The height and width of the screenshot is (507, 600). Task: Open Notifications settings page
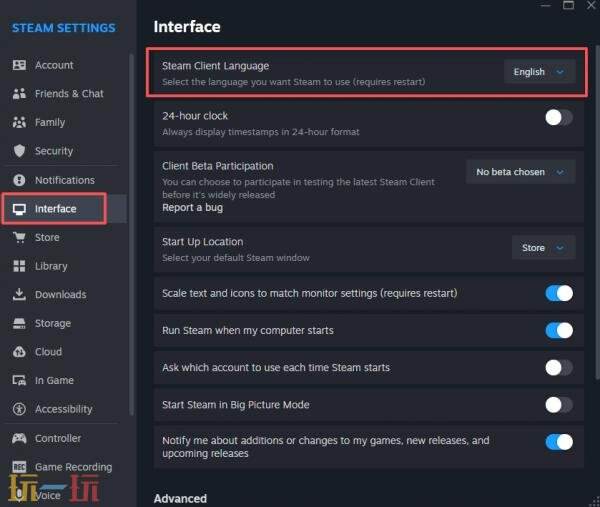[x=65, y=180]
